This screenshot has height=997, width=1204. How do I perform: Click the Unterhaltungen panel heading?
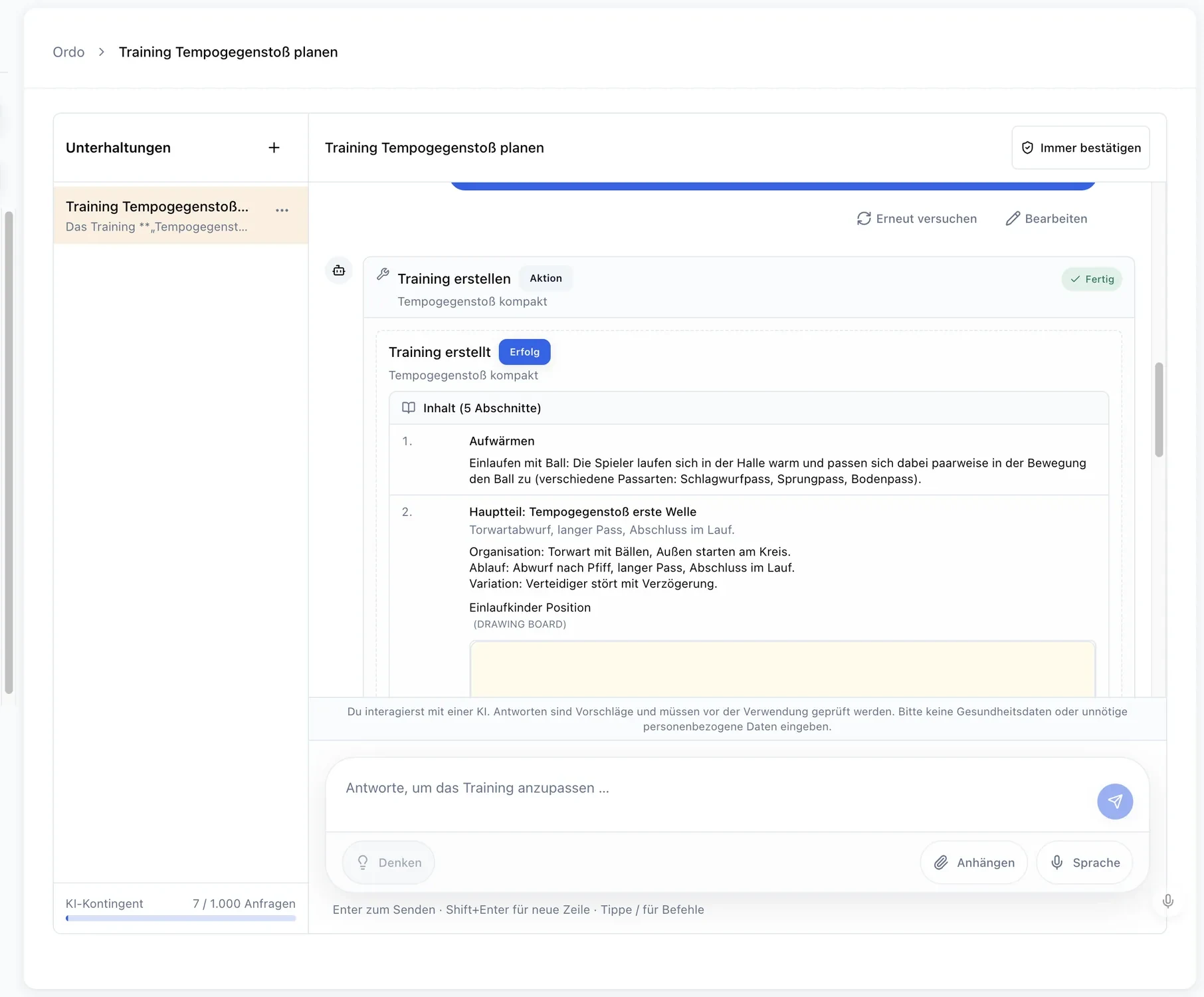pyautogui.click(x=118, y=148)
